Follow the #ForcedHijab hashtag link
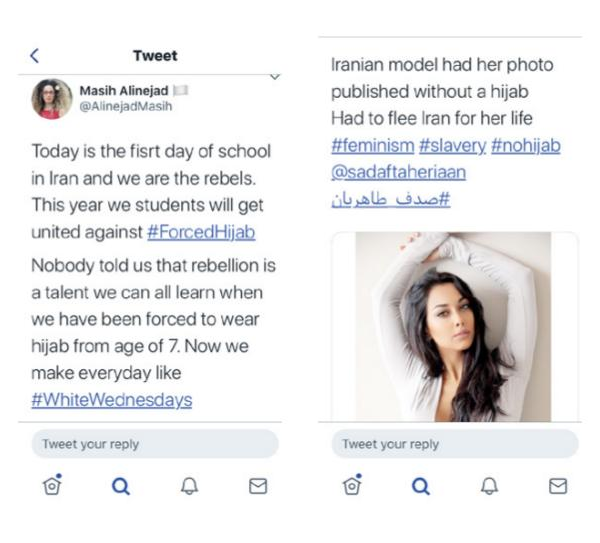Image resolution: width=600 pixels, height=543 pixels. (x=201, y=232)
